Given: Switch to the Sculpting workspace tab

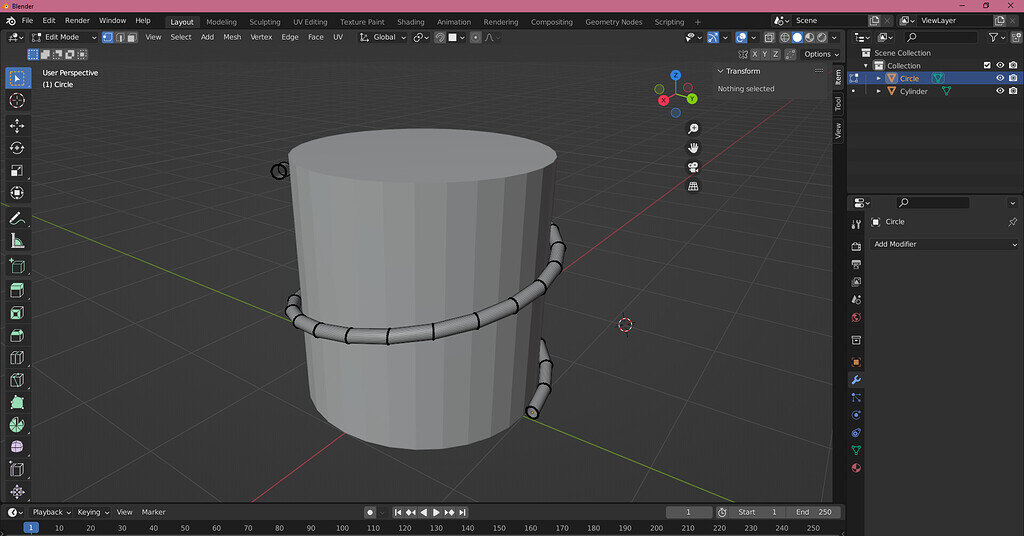Looking at the screenshot, I should [265, 22].
